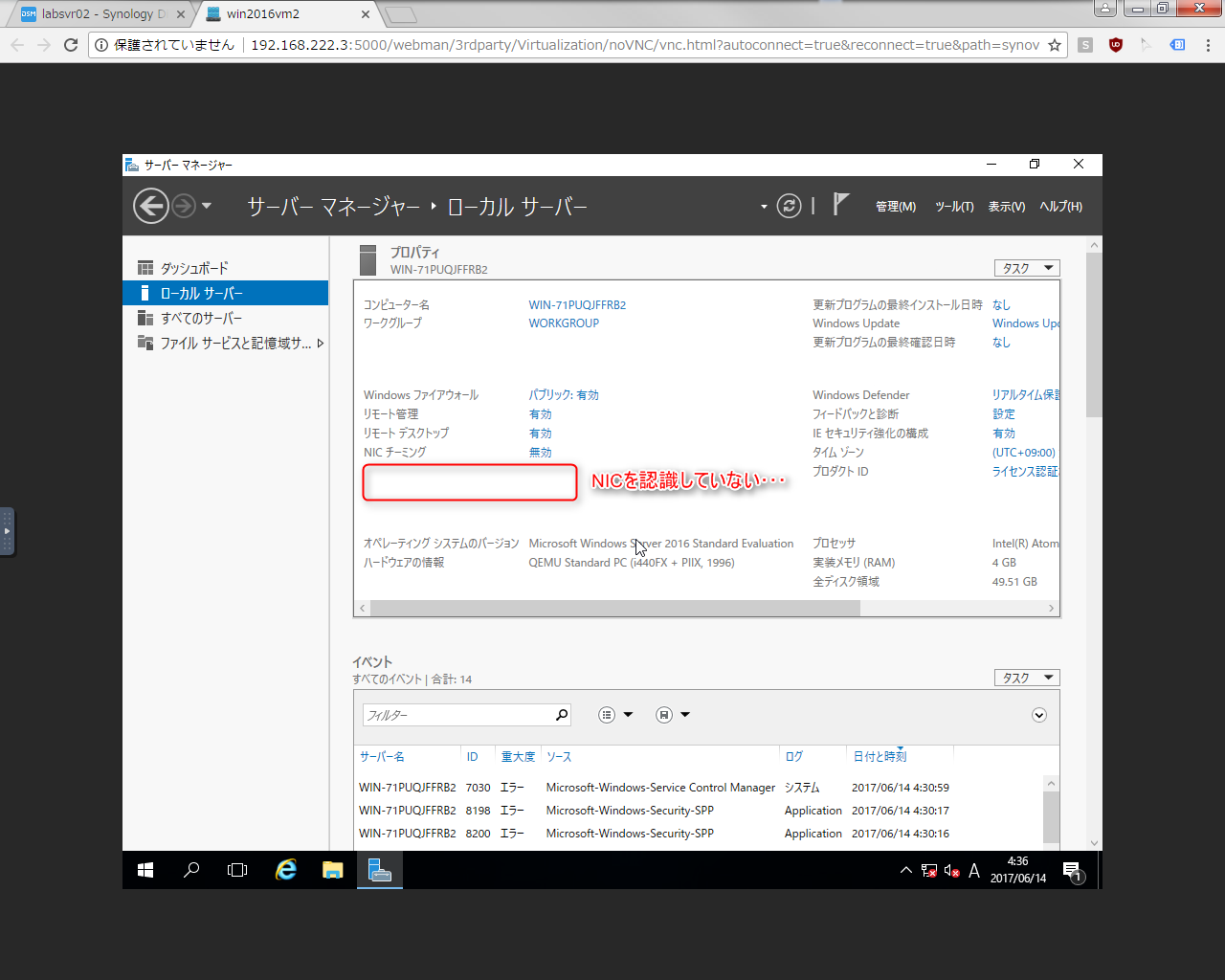Sort events by ID column
Viewport: 1225px width, 980px height.
pyautogui.click(x=472, y=756)
